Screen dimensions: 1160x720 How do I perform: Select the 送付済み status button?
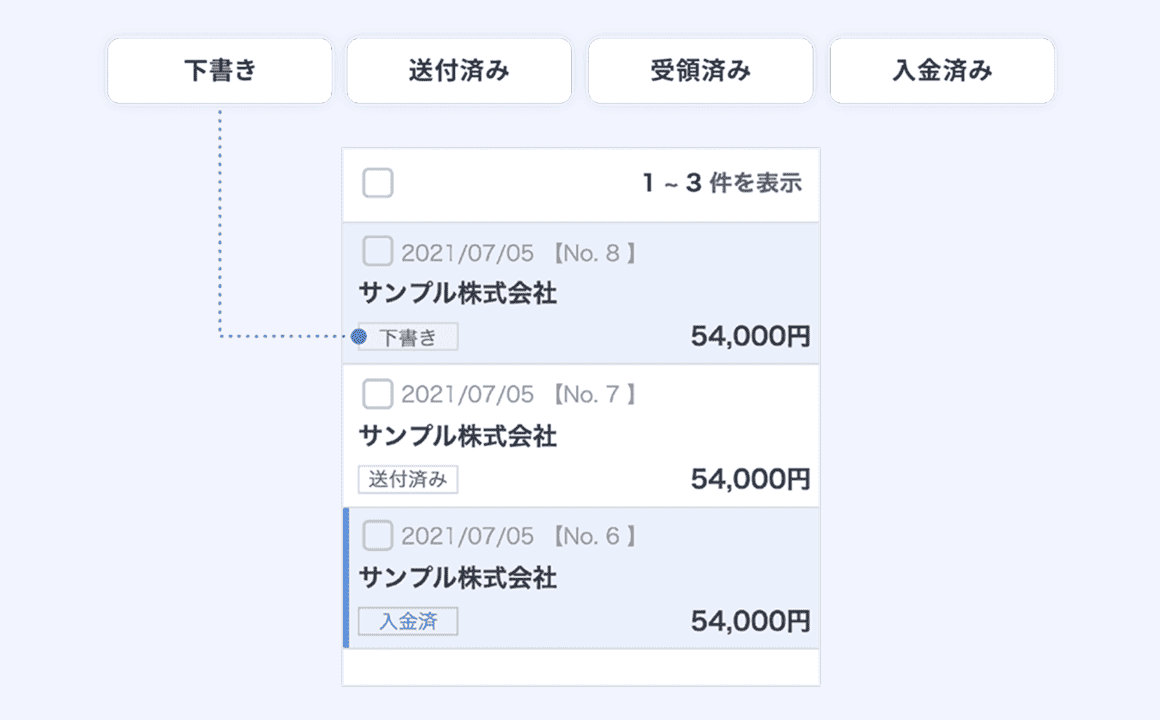459,71
